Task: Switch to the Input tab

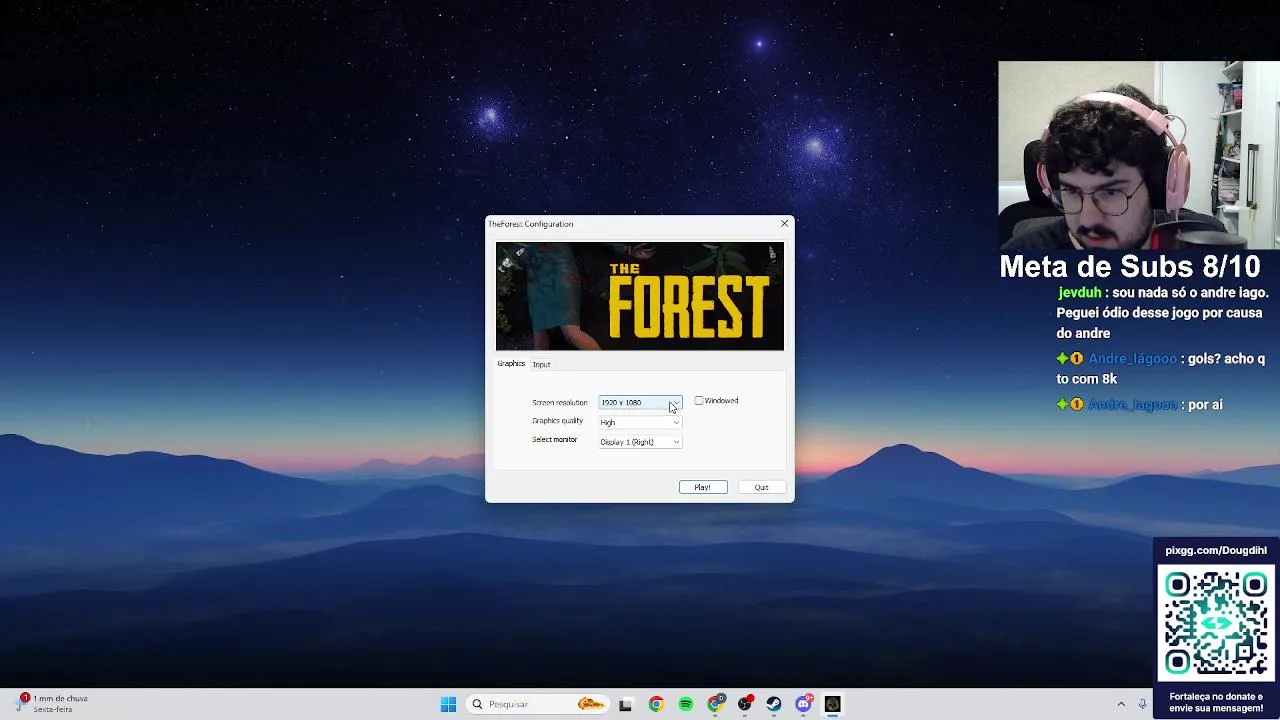Action: point(541,364)
